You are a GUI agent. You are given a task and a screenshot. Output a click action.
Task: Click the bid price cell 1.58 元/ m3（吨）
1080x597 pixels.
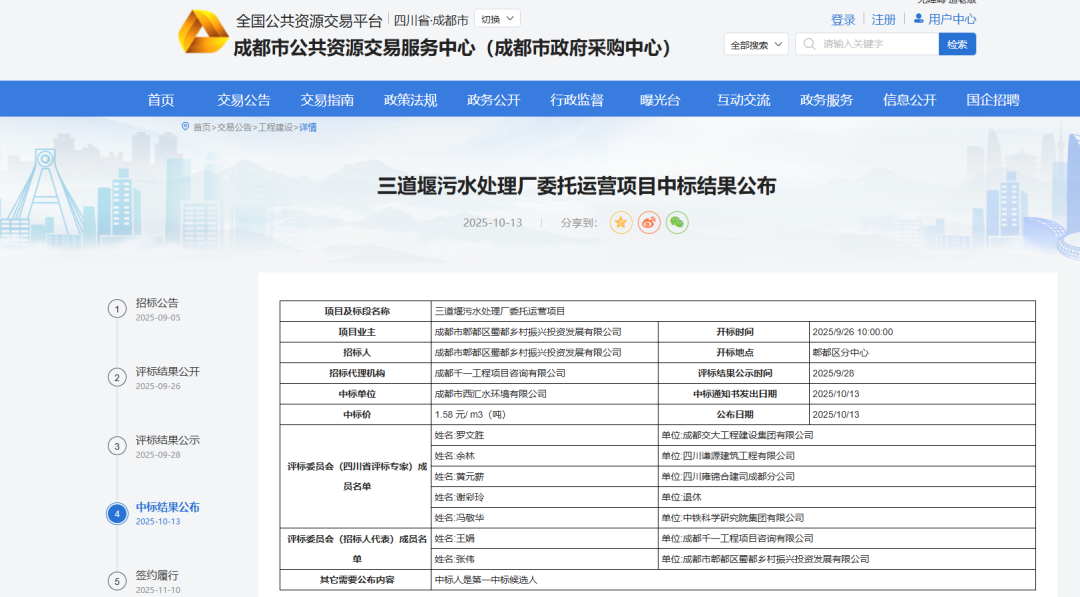(x=544, y=415)
